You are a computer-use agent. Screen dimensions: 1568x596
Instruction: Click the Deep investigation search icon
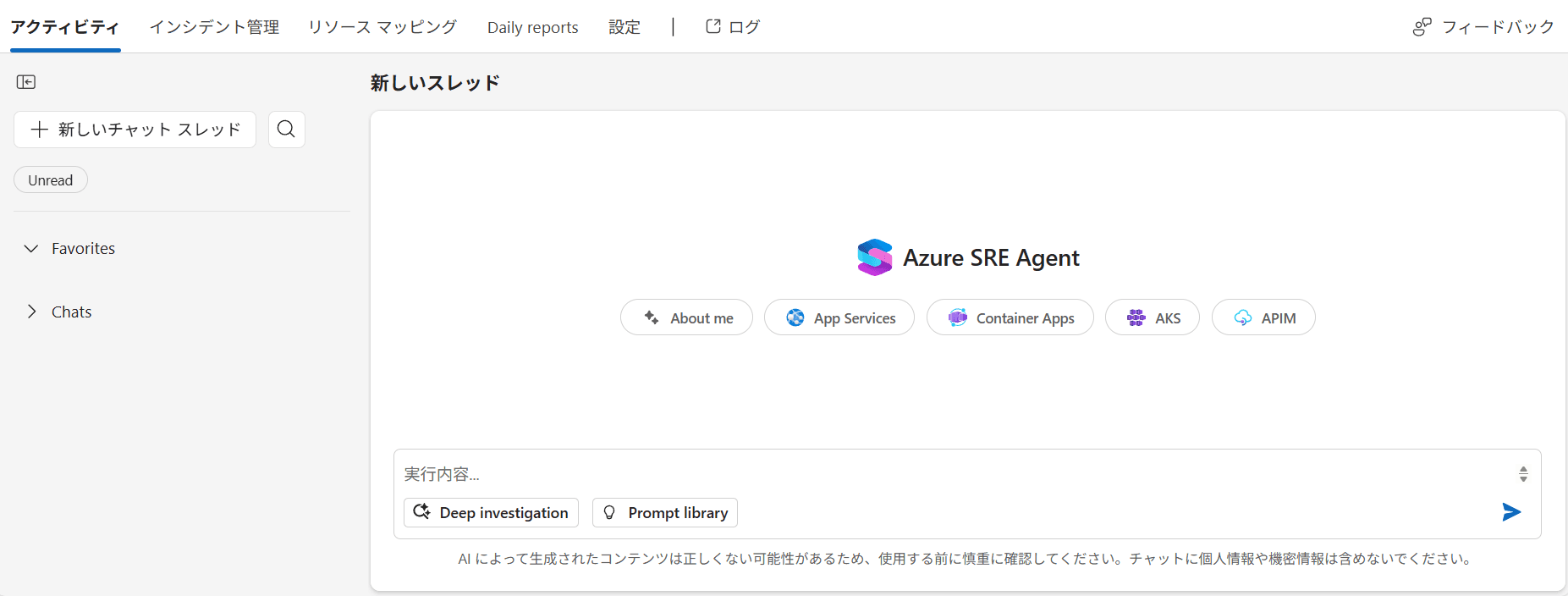click(421, 511)
